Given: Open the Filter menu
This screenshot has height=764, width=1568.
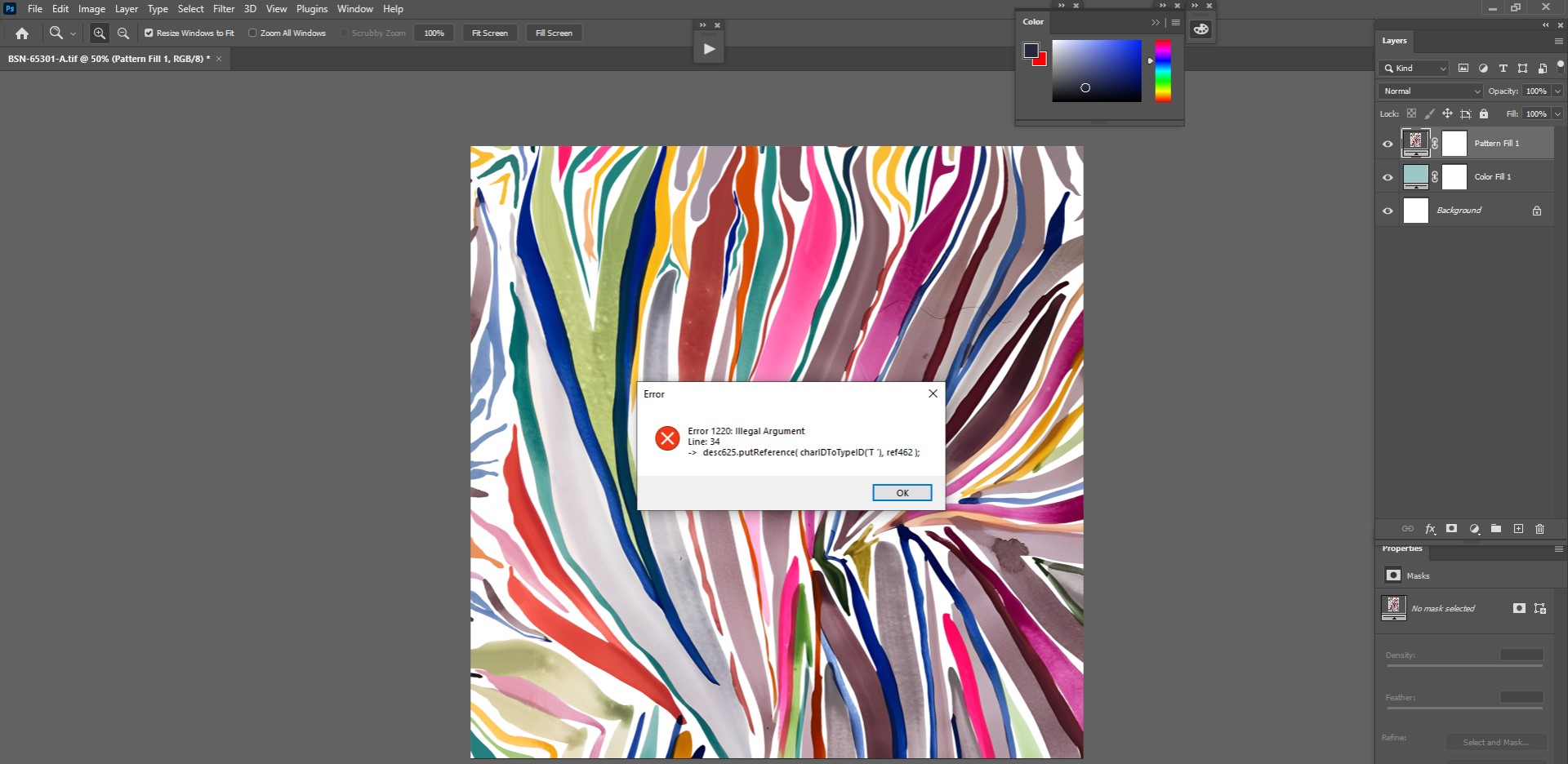Looking at the screenshot, I should 224,9.
